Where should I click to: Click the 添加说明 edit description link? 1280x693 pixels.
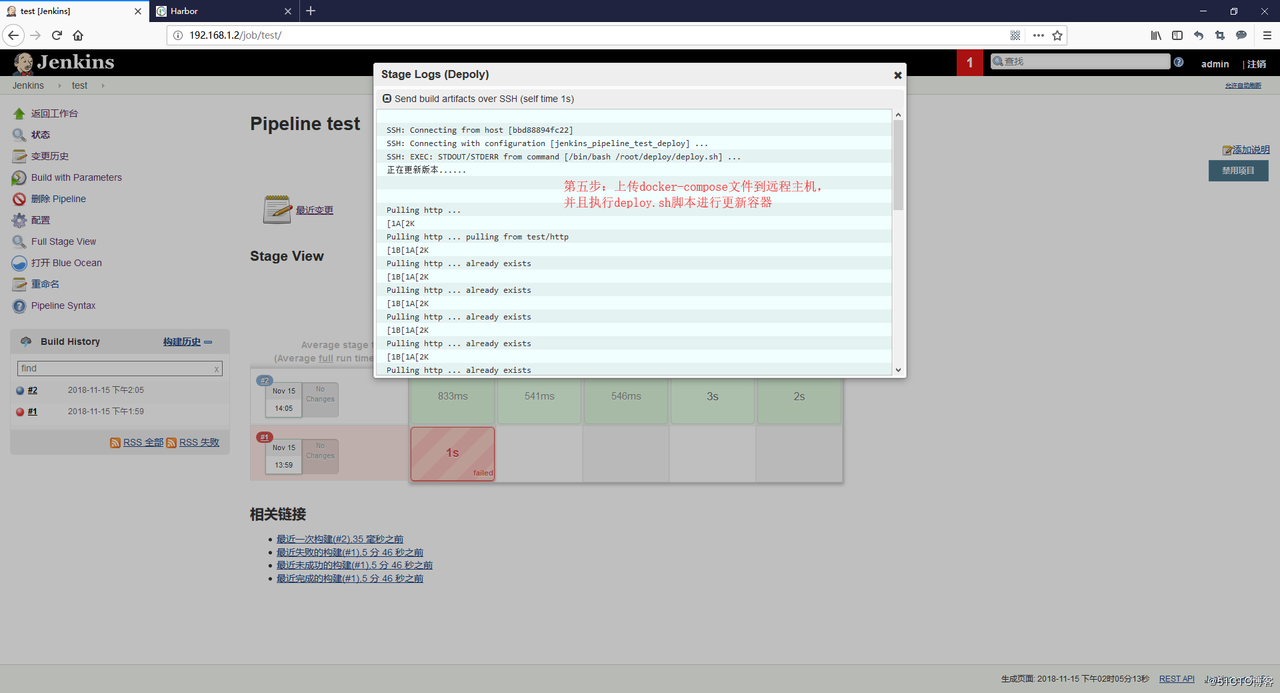(1251, 150)
